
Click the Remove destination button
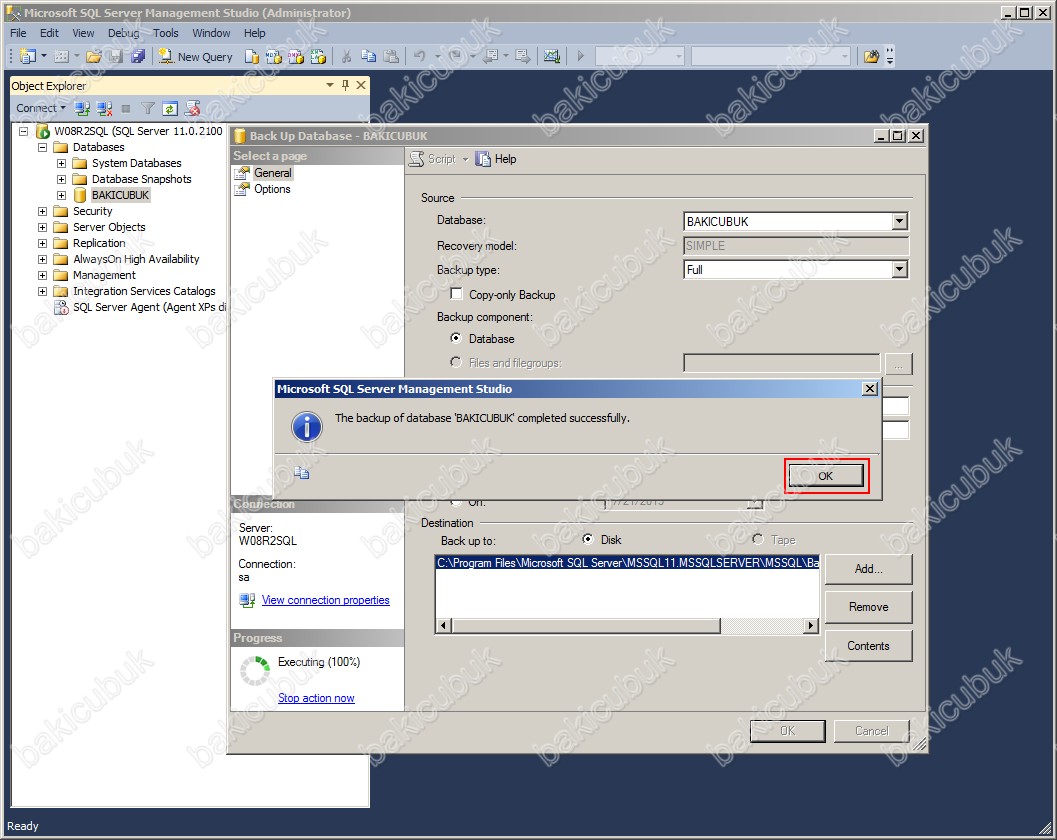[868, 607]
